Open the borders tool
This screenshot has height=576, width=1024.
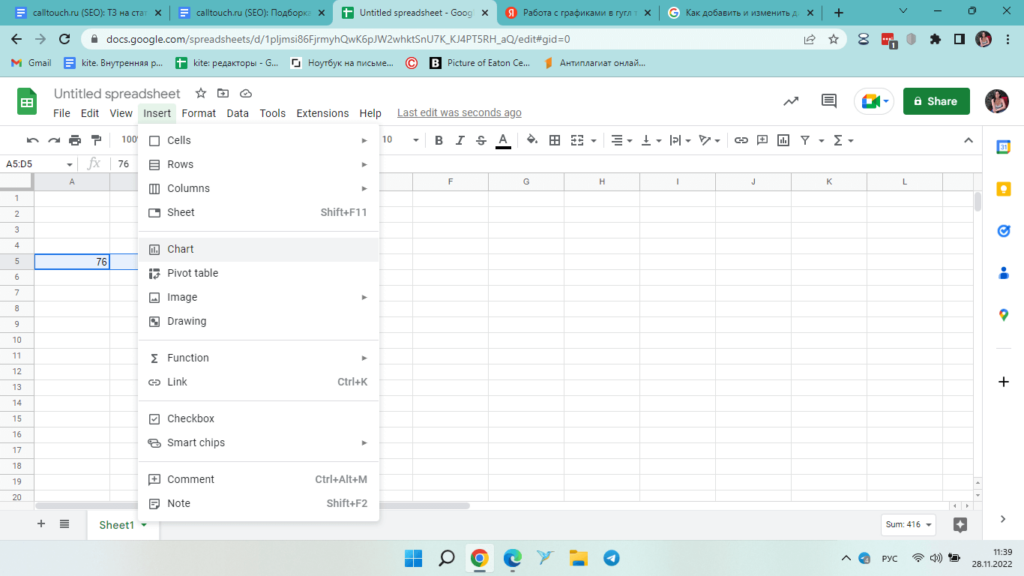[555, 140]
